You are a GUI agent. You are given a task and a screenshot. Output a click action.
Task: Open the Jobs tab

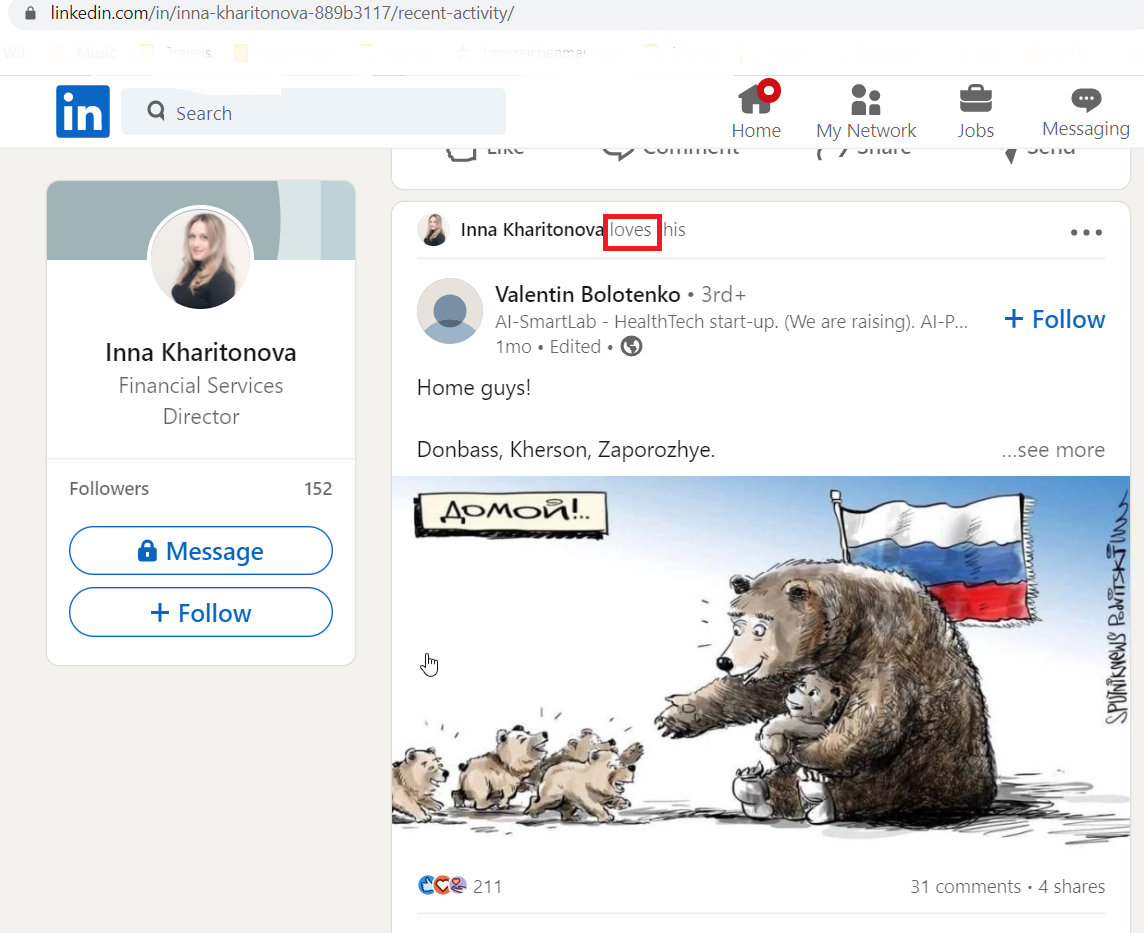[975, 111]
